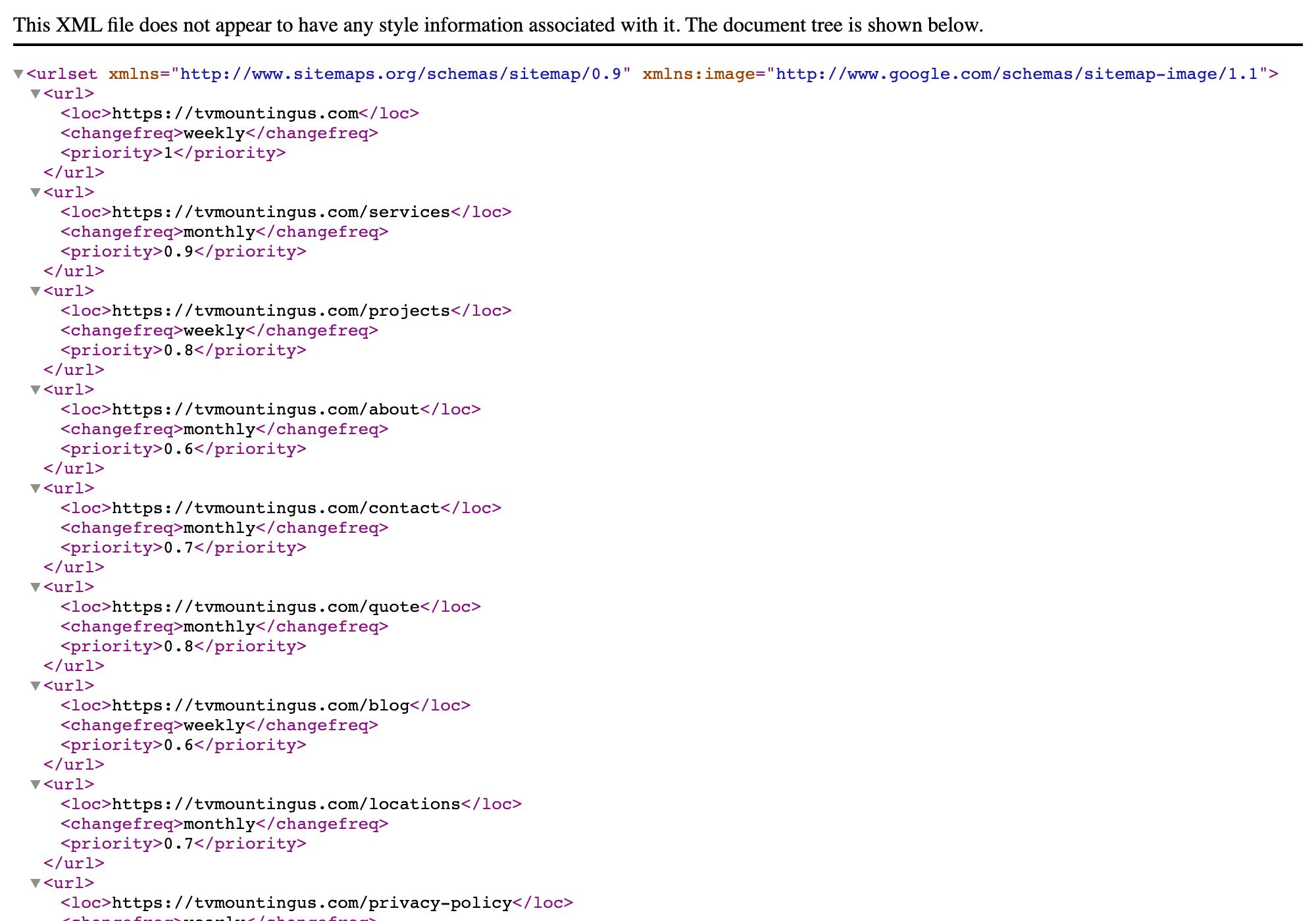1316x921 pixels.
Task: Click the changefreq monthly value under /quote
Action: tap(220, 626)
